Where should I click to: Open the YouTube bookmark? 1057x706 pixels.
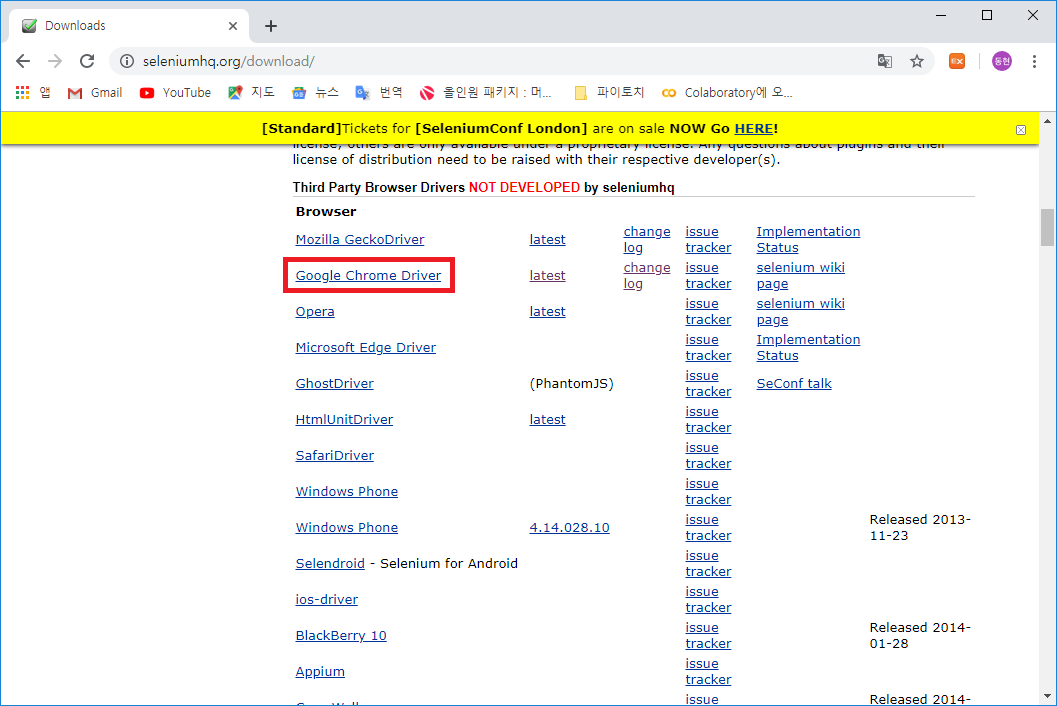pyautogui.click(x=175, y=92)
